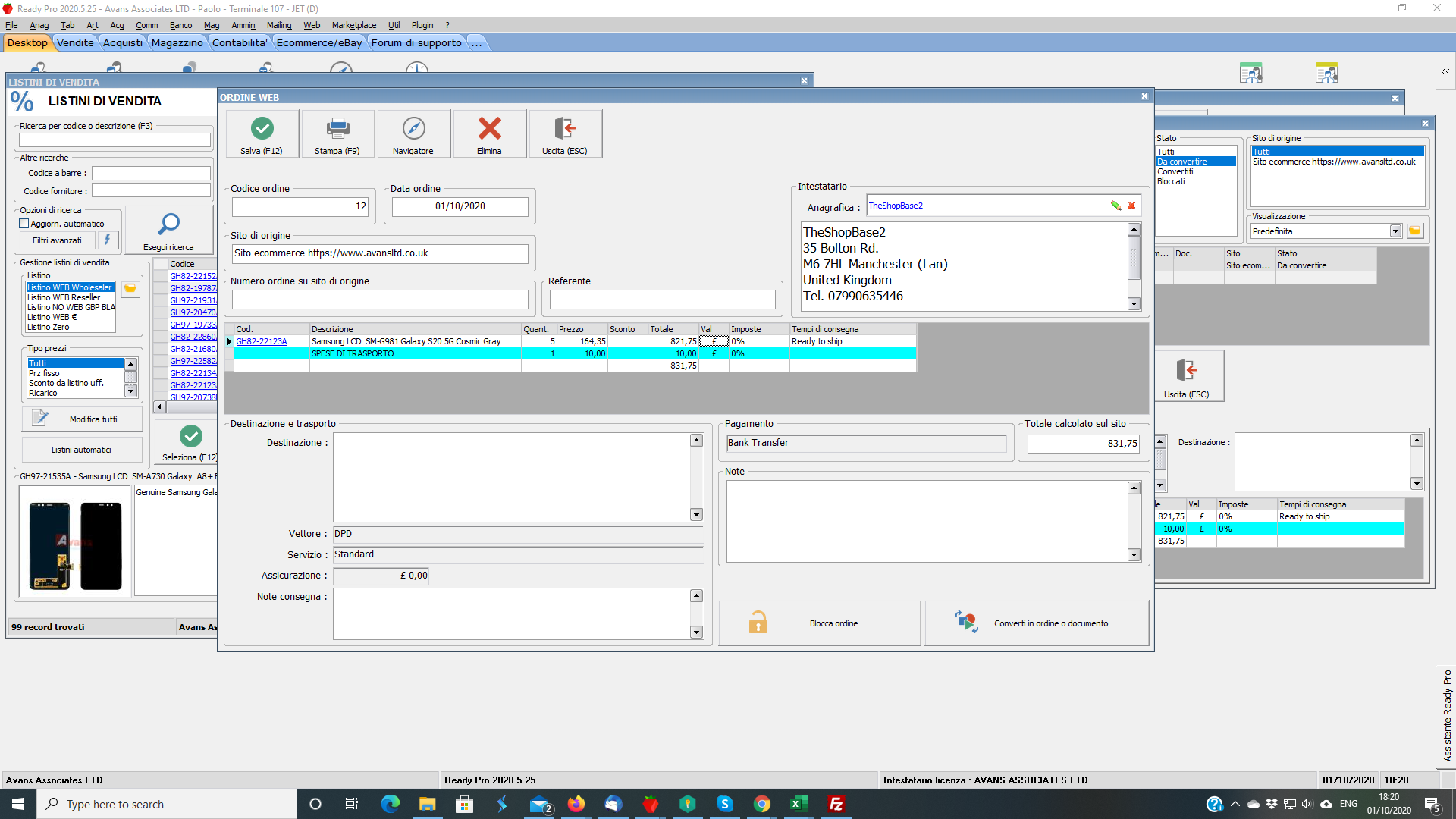Open code GH82-22152 in Listini list
This screenshot has width=1456, height=819.
[193, 276]
